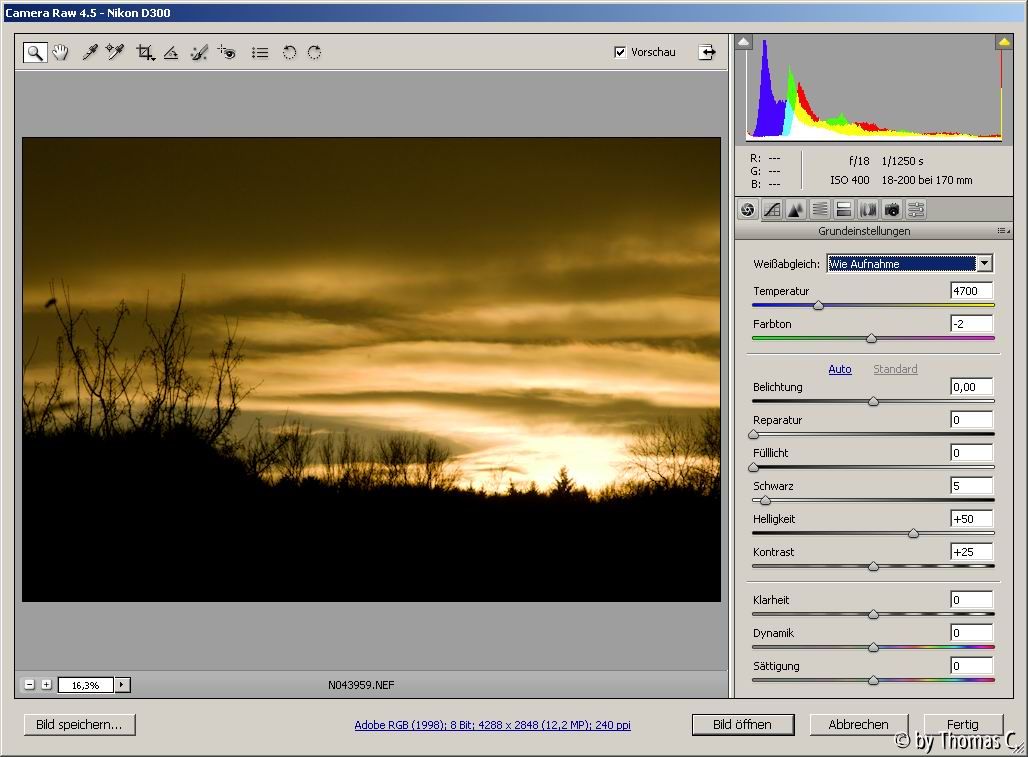The width and height of the screenshot is (1028, 757).
Task: Rotate image 90° clockwise
Action: pos(314,53)
